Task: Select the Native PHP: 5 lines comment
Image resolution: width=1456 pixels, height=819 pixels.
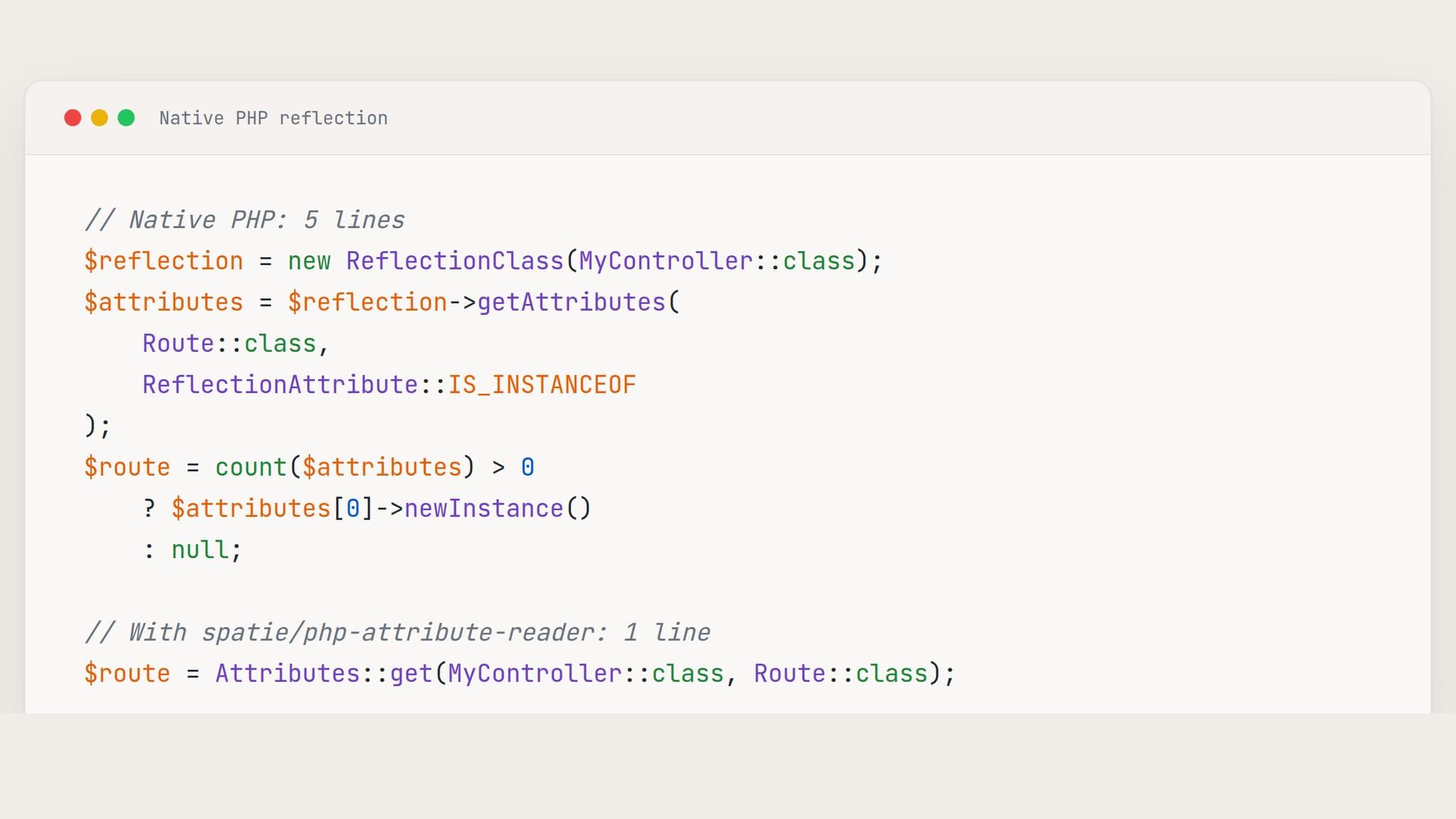Action: tap(245, 219)
